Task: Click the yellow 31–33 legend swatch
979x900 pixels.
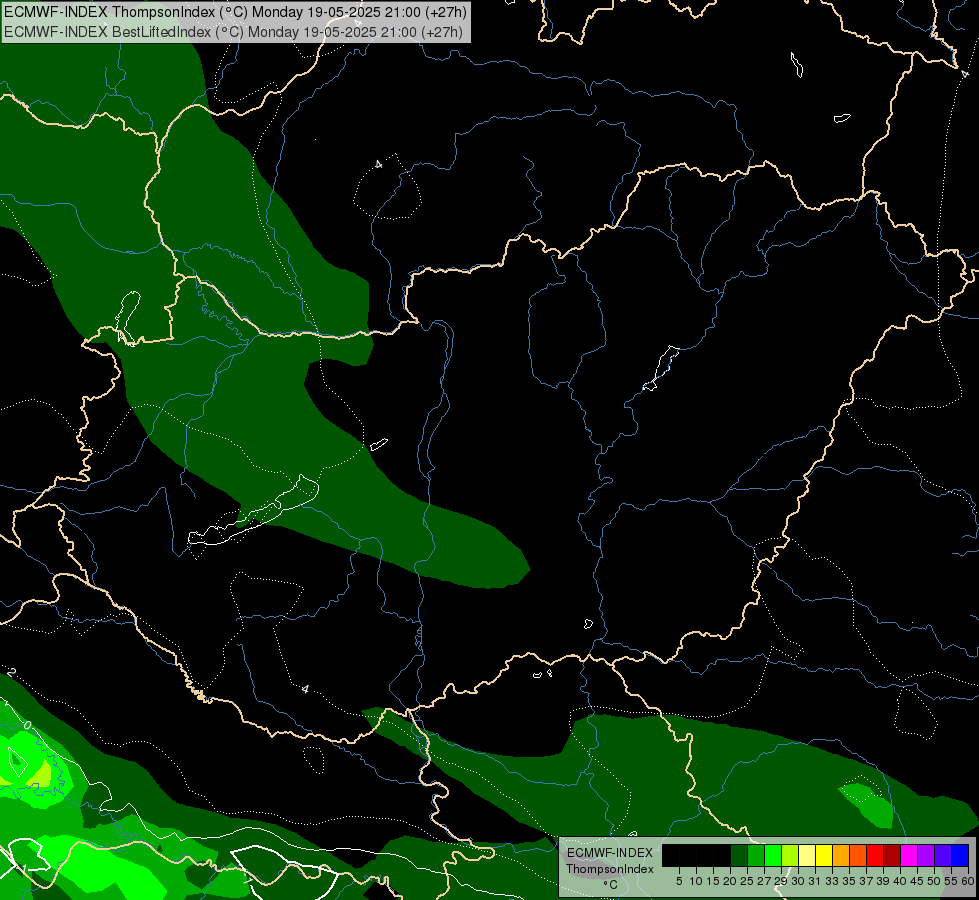Action: point(824,855)
